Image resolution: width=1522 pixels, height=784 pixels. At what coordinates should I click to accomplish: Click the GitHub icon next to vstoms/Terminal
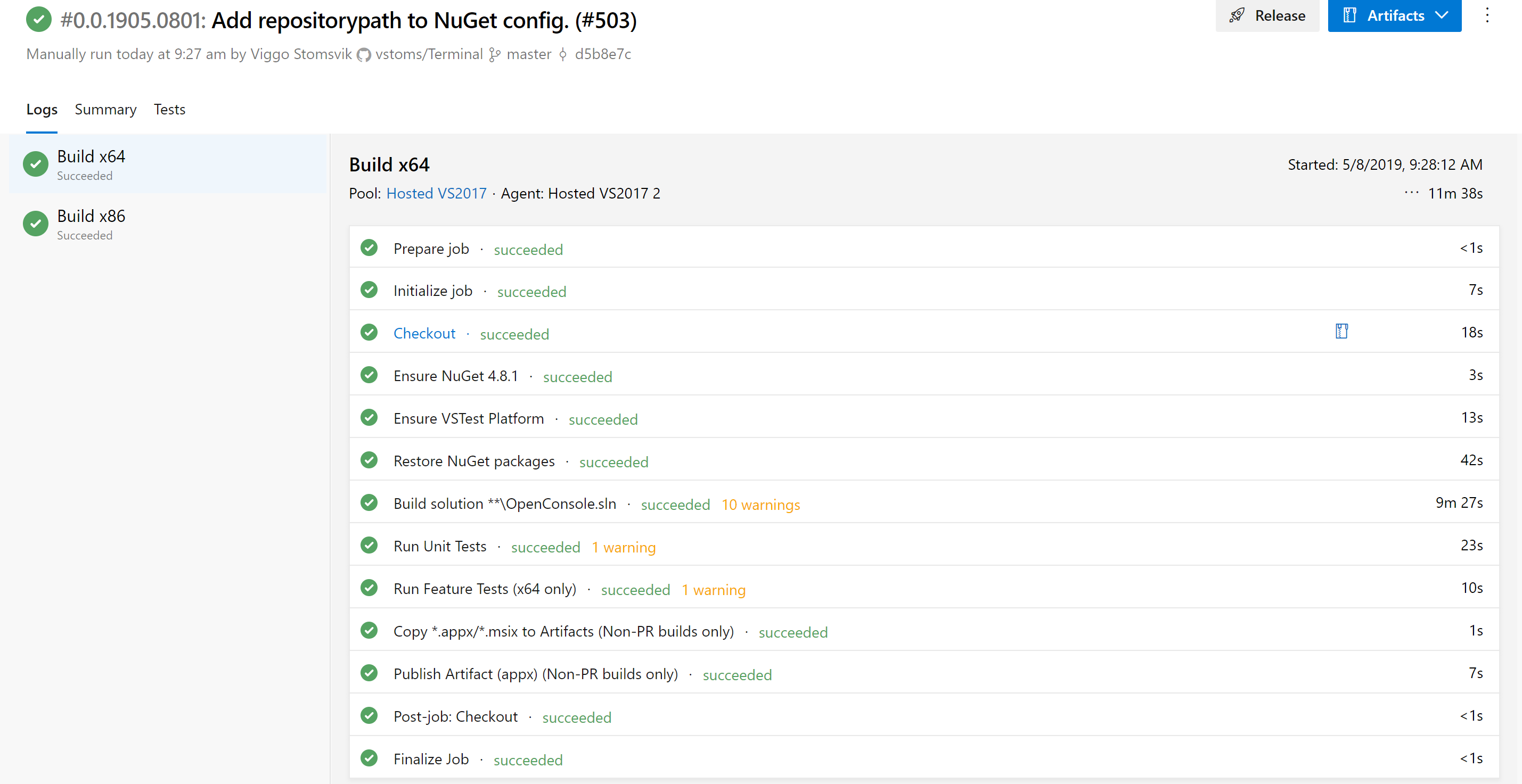tap(363, 55)
